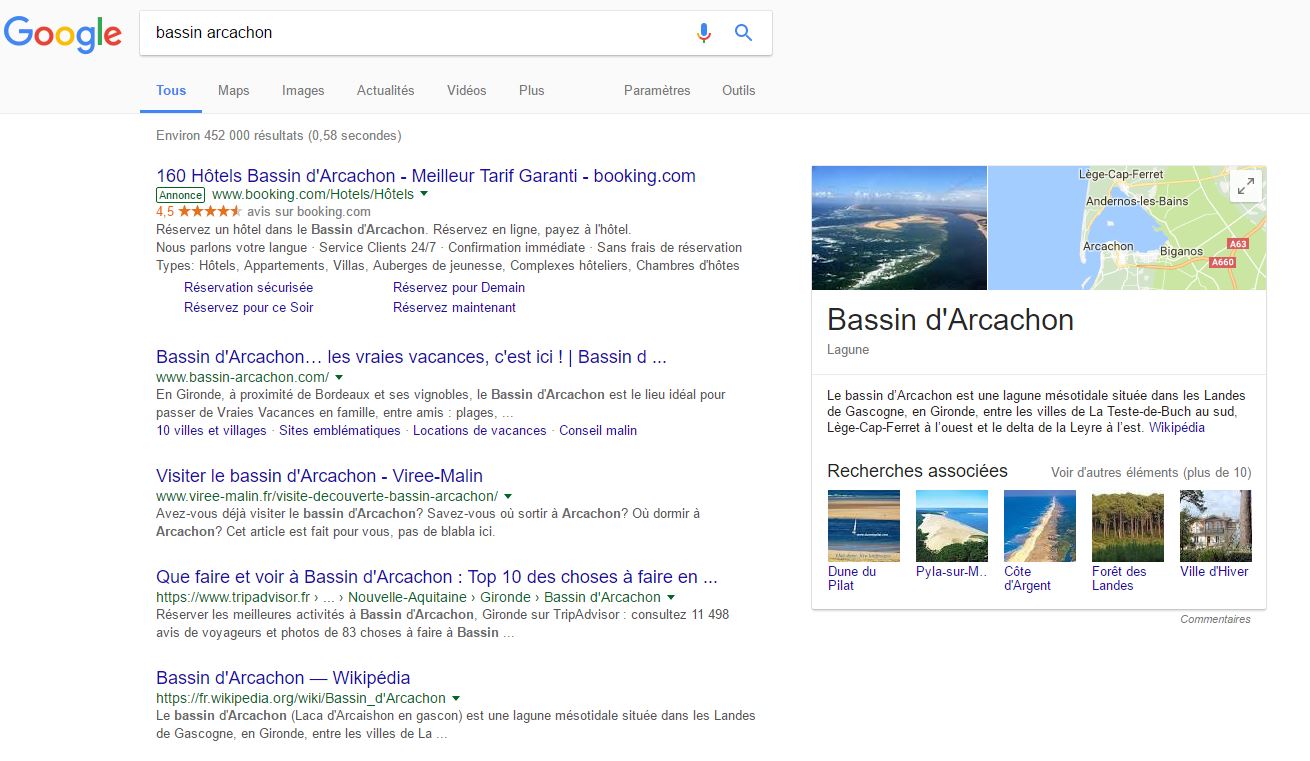Click the Dune du Pilat thumbnail
Viewport: 1310px width, 761px height.
(864, 526)
